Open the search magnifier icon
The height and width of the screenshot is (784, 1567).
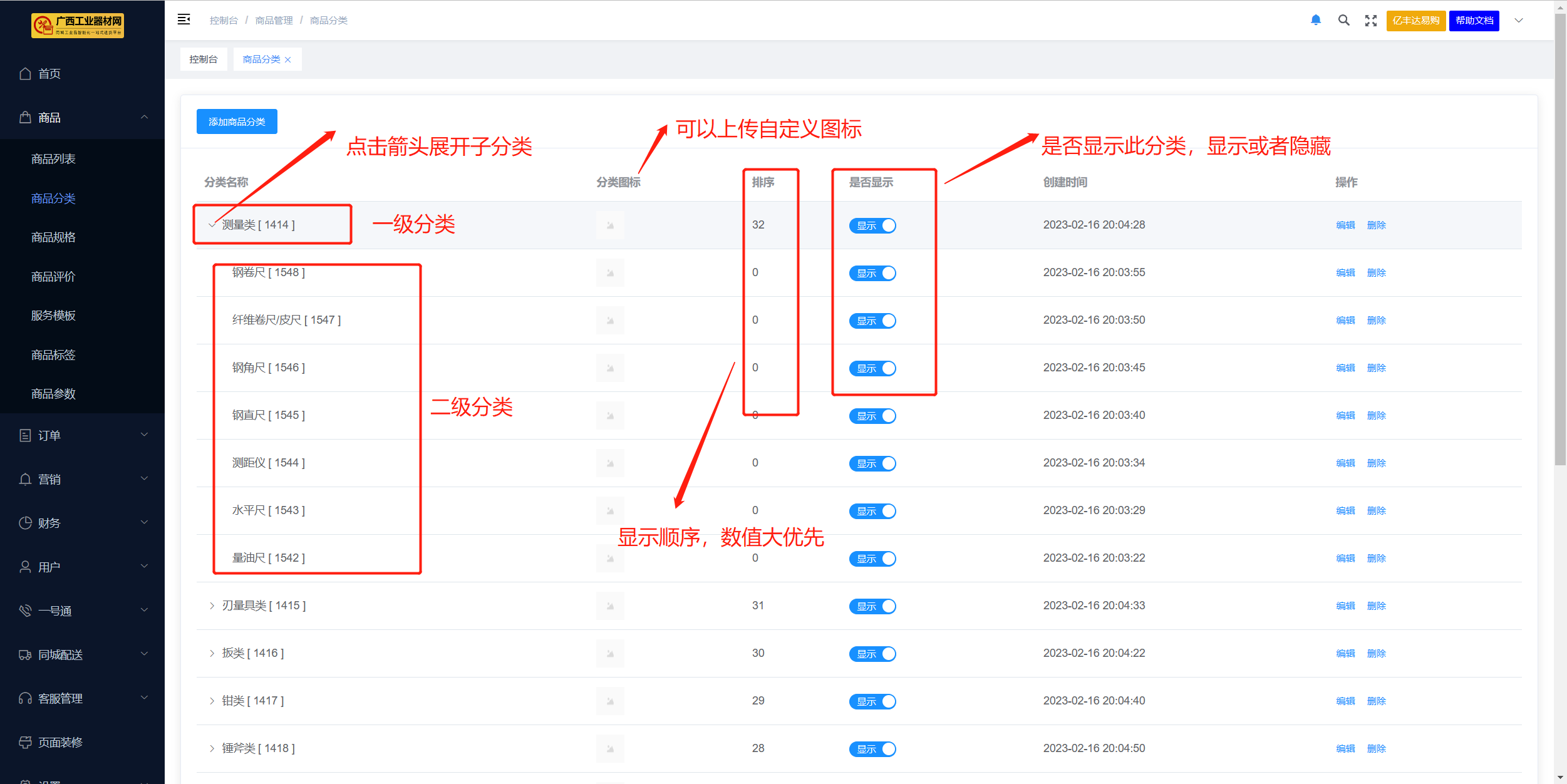1343,20
